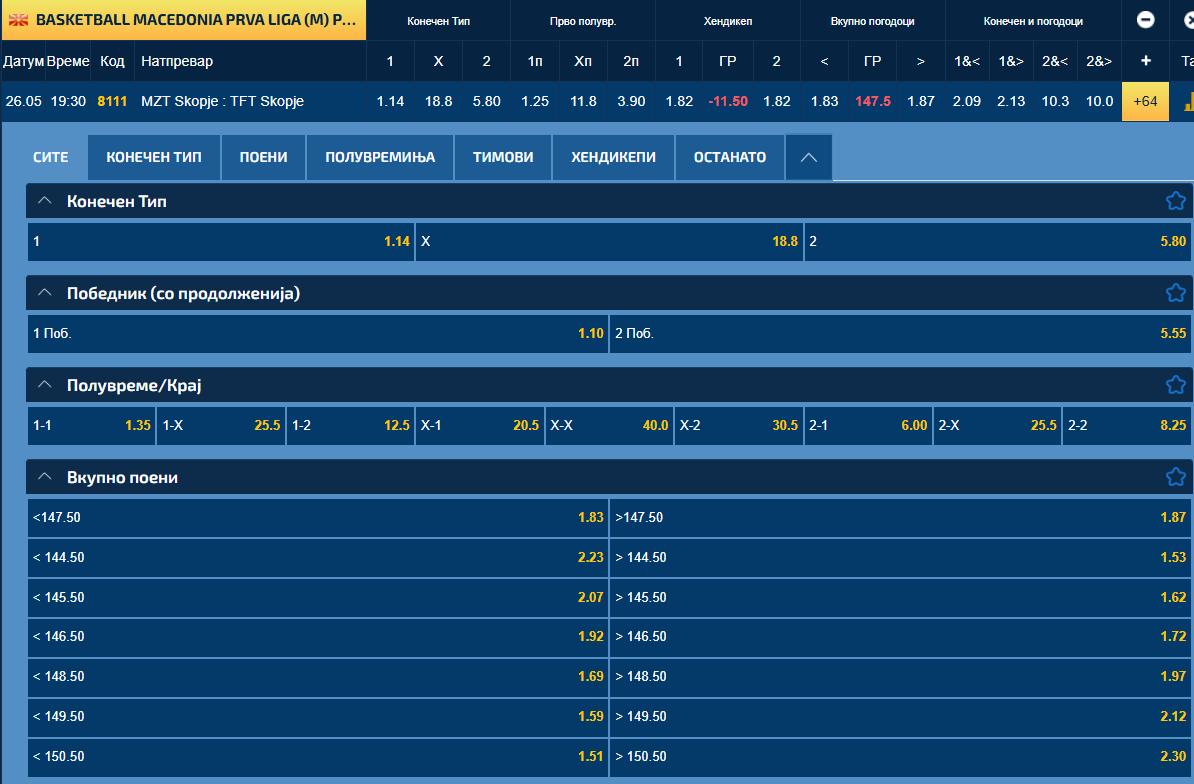Switch to the КОНЕЧЕН ТИП tab
Screen dimensions: 1194x784
click(x=154, y=158)
